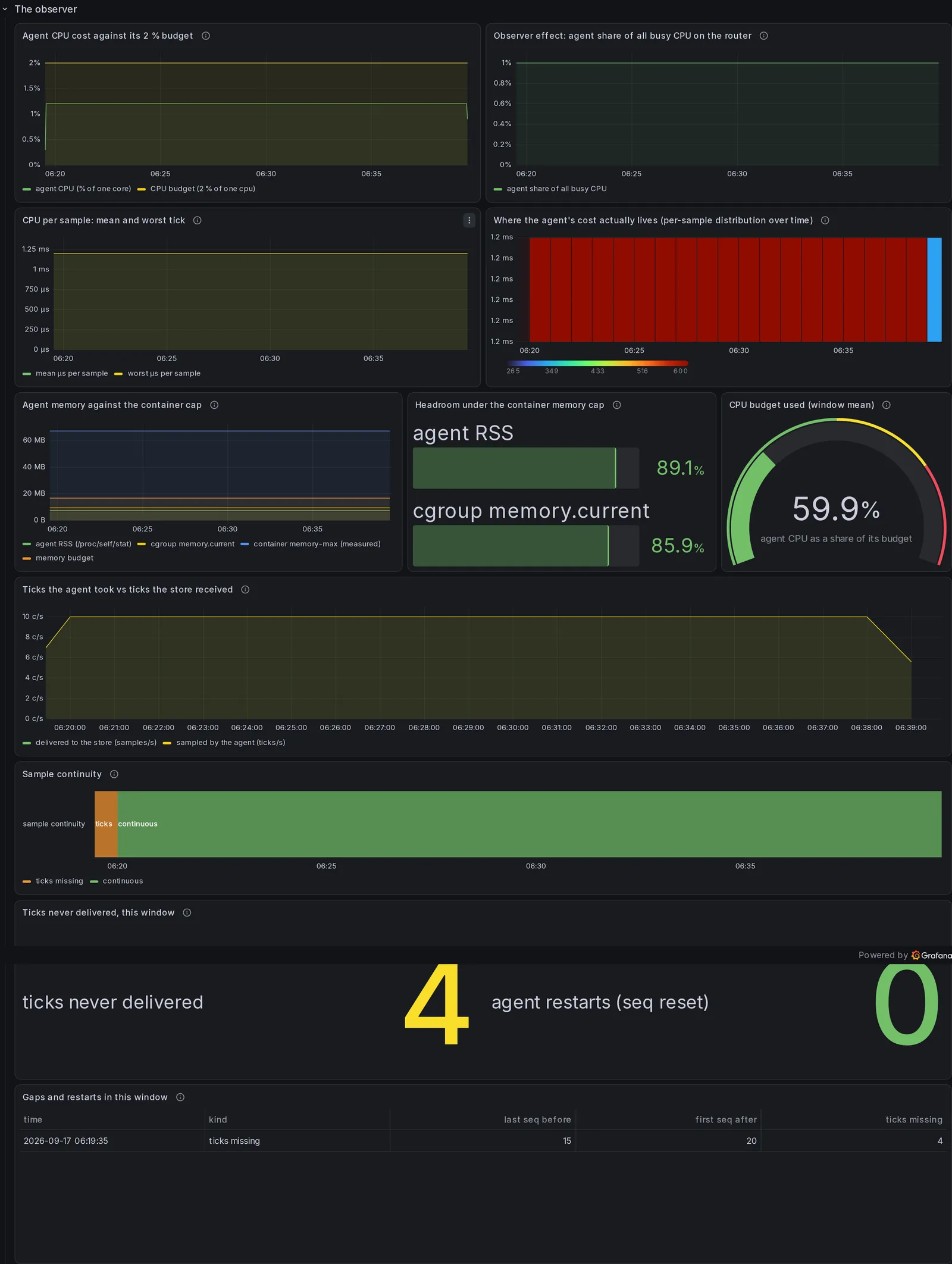Click the 89.1% agent RSS value

click(x=680, y=468)
